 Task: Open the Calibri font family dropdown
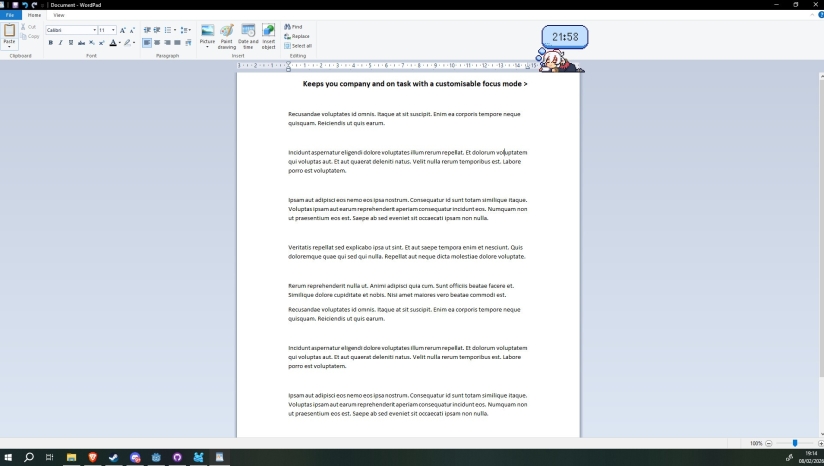pyautogui.click(x=96, y=30)
